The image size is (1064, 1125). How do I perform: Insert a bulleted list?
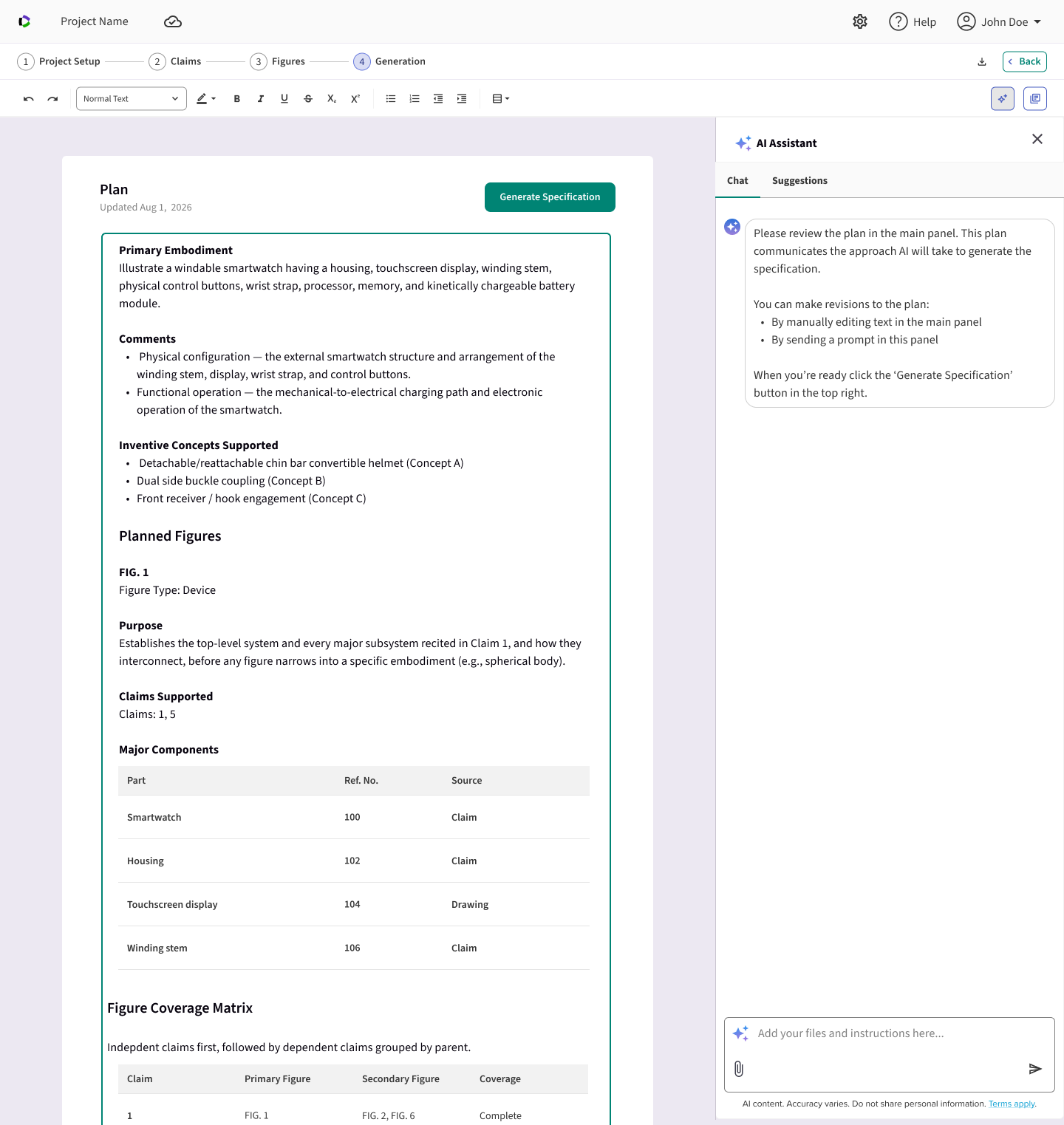tap(391, 99)
